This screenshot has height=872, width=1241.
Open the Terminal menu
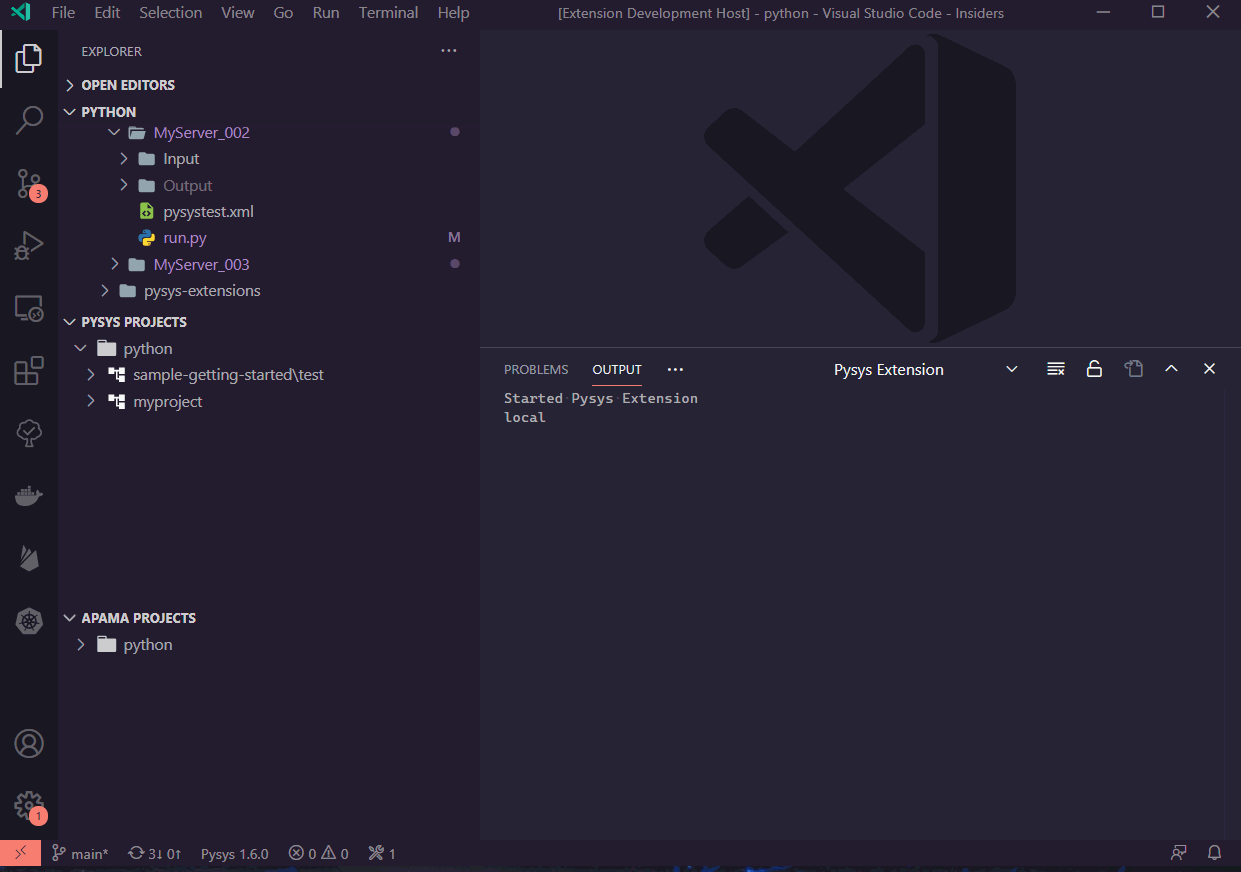click(x=388, y=13)
